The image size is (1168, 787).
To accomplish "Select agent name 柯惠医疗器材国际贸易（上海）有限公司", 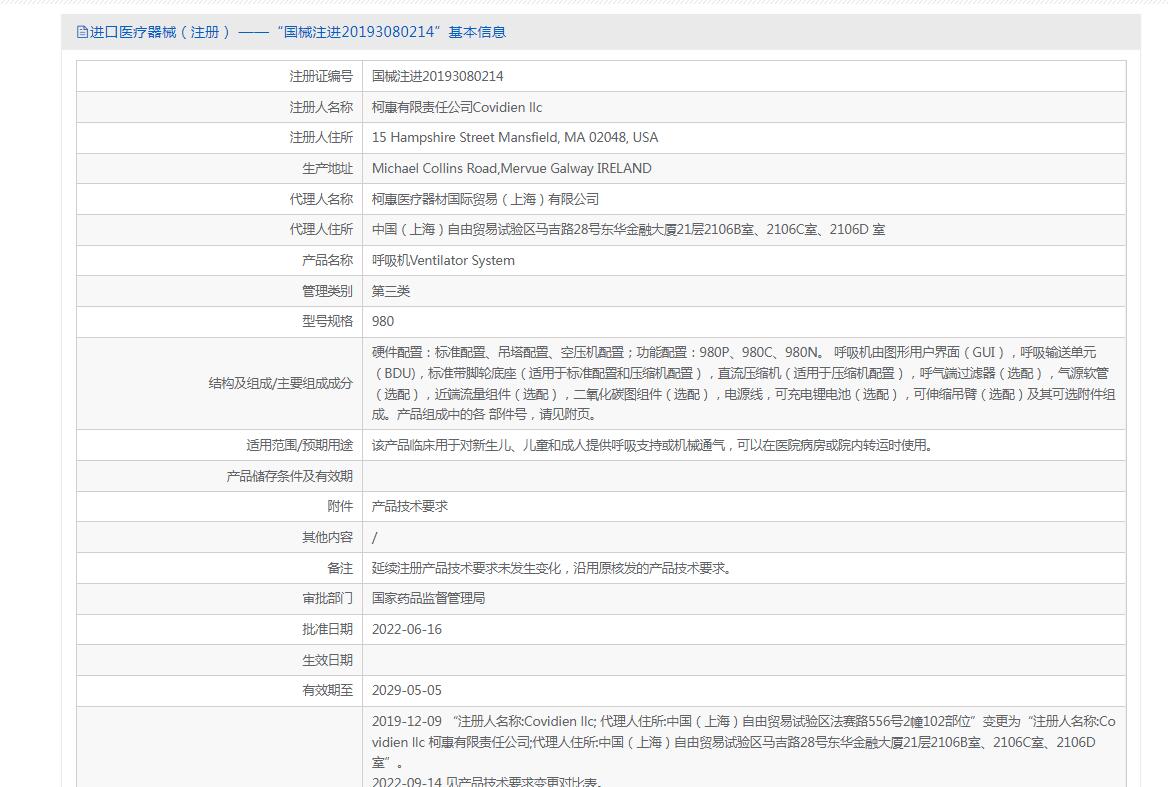I will coord(485,199).
